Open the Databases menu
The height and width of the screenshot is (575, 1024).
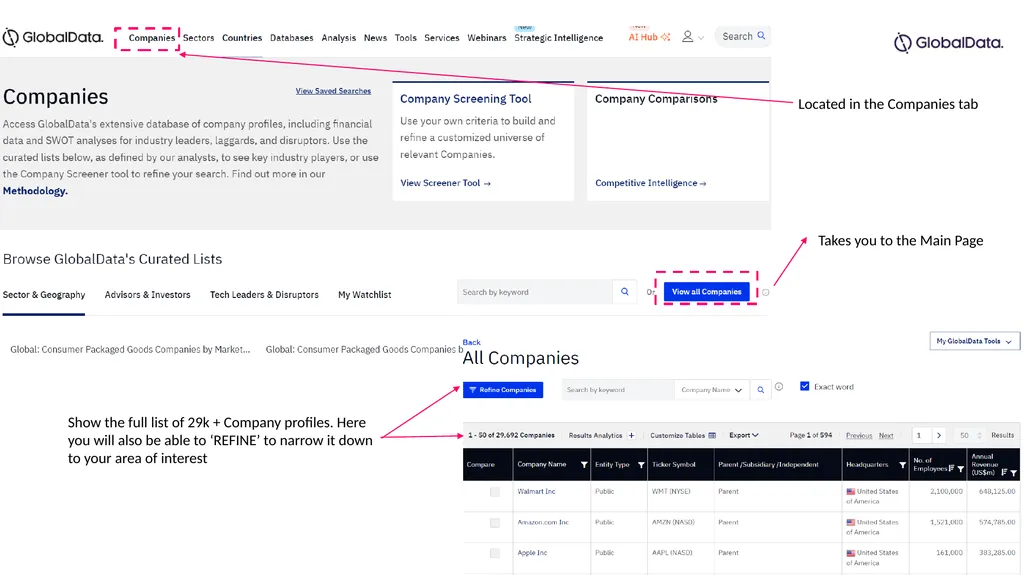tap(291, 38)
